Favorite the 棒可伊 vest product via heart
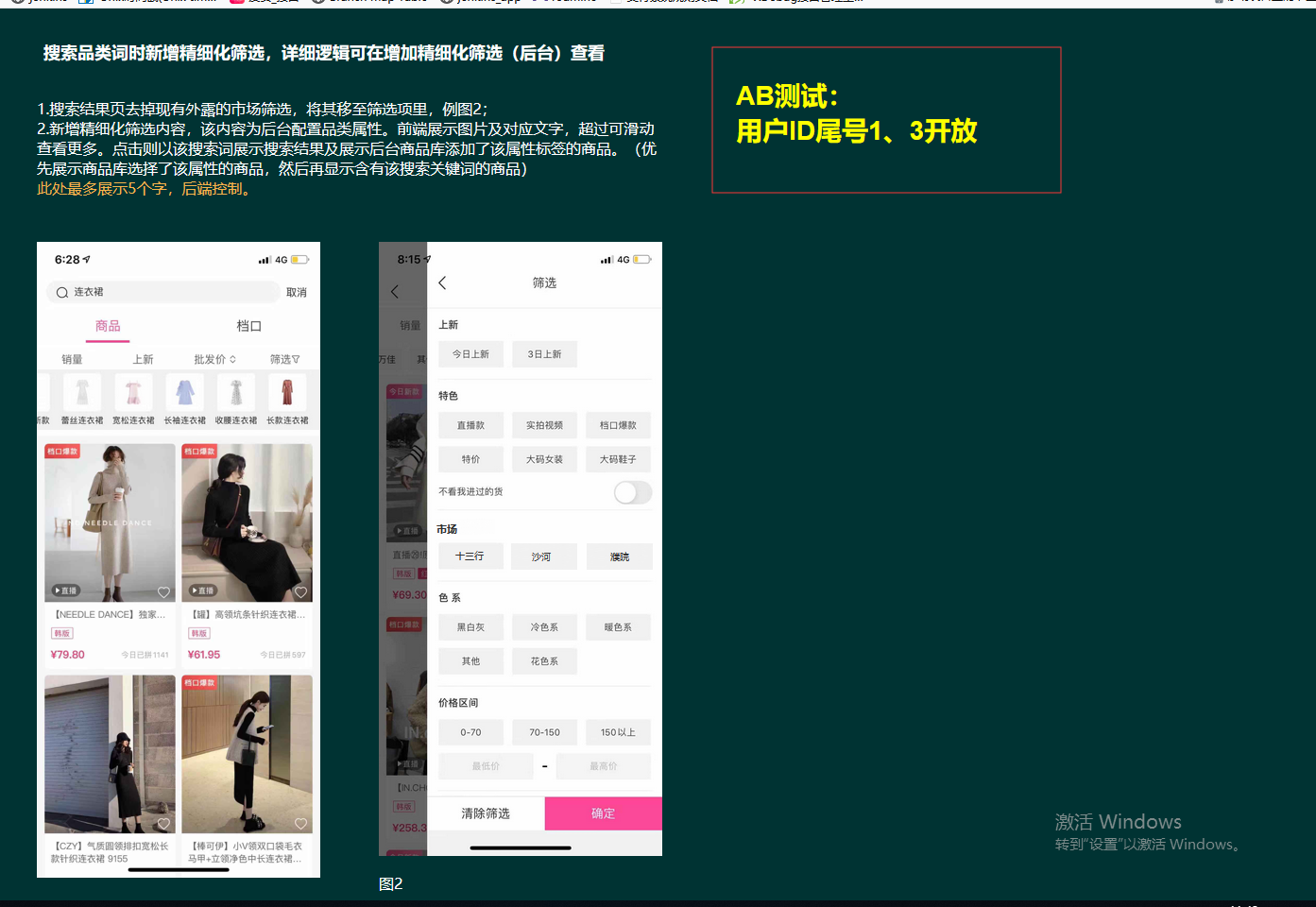The image size is (1316, 907). pos(300,824)
